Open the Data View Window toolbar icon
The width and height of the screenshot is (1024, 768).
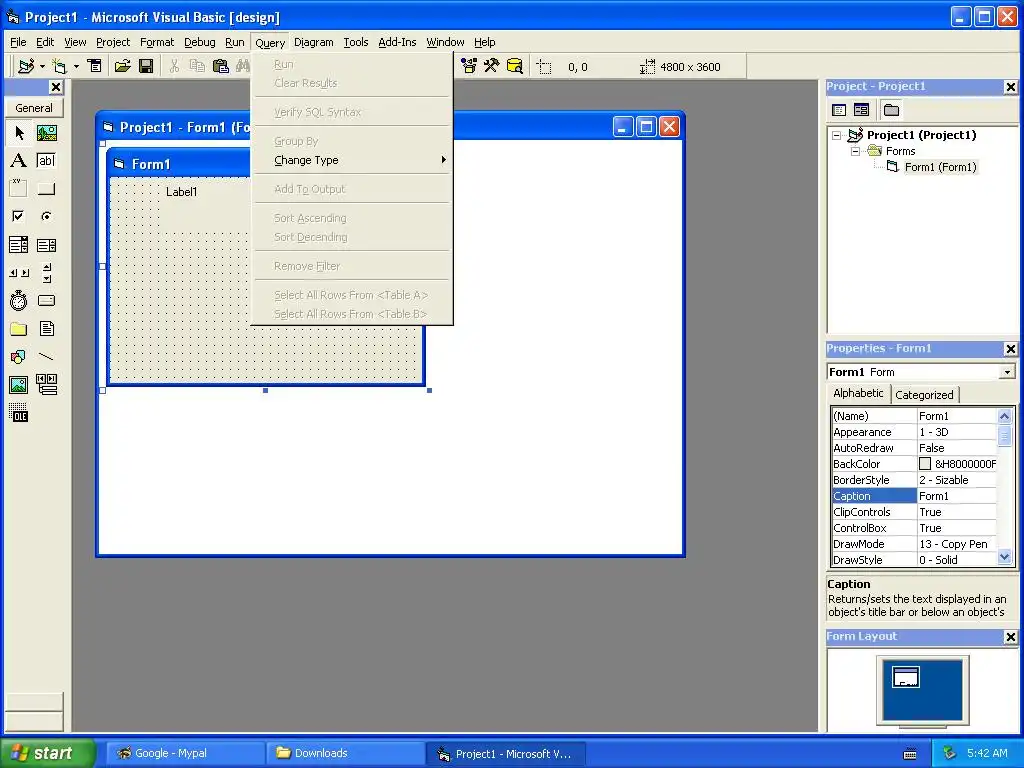click(515, 66)
